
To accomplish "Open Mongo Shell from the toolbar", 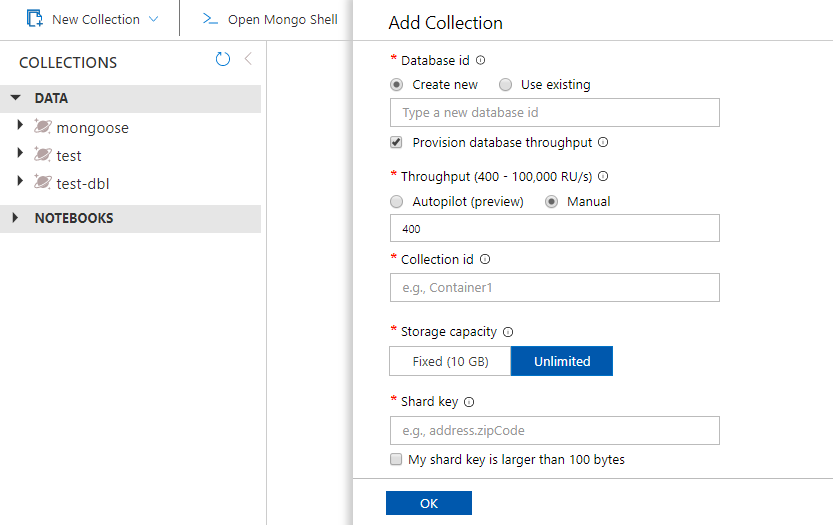I will pos(269,19).
